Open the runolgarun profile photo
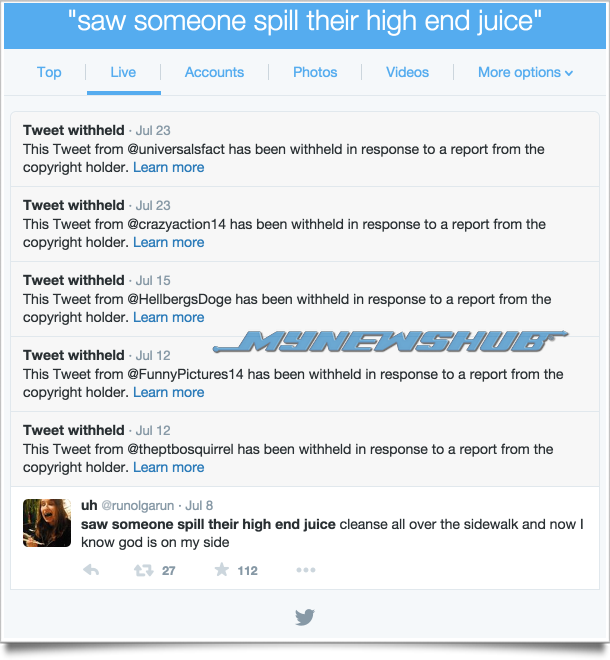The image size is (610, 660). point(47,523)
